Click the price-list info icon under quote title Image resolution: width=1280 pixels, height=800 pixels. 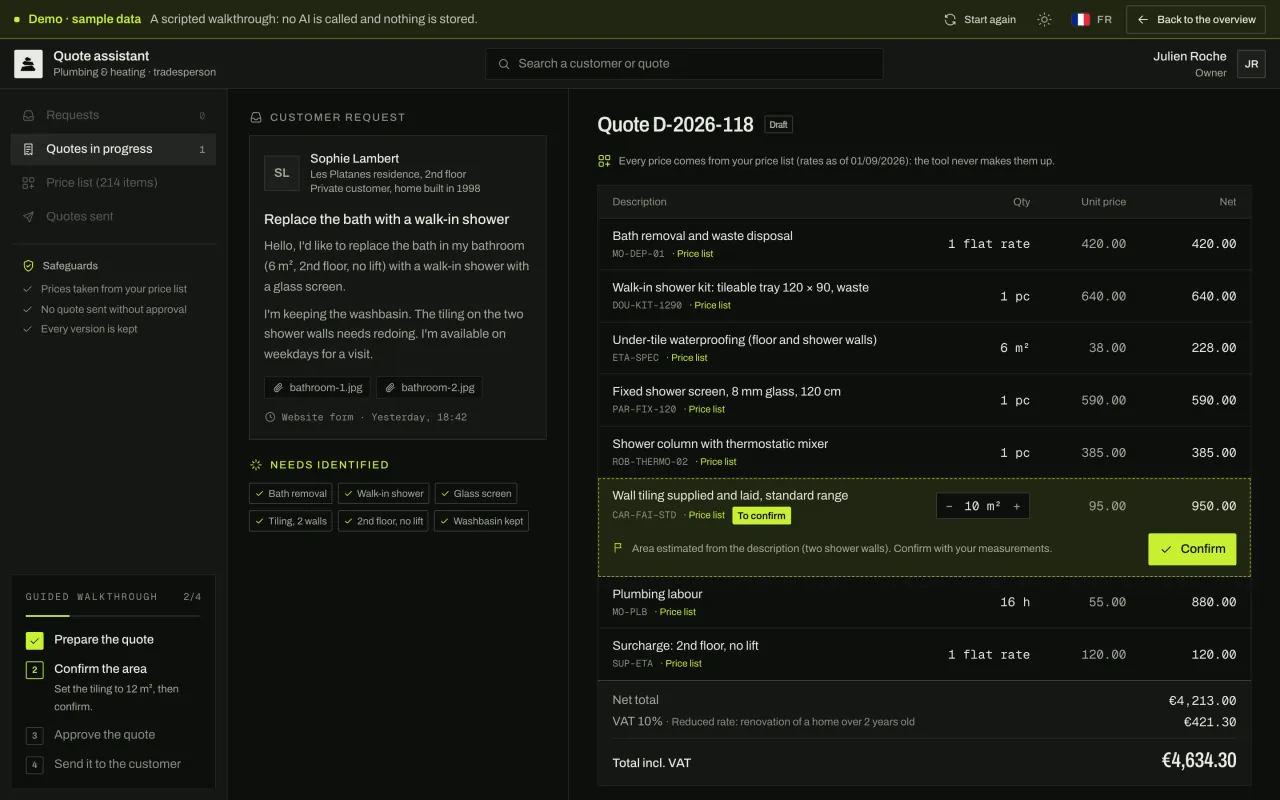(604, 161)
